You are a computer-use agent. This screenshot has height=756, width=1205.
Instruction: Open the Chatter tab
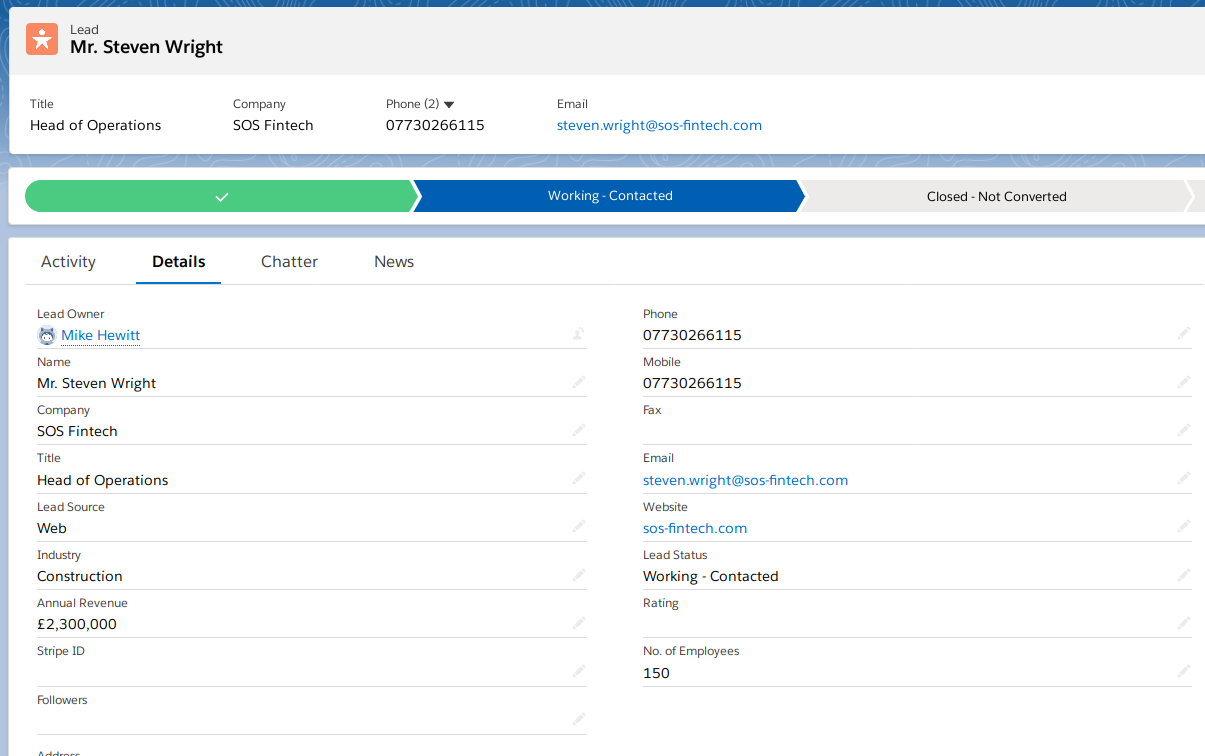pos(289,262)
